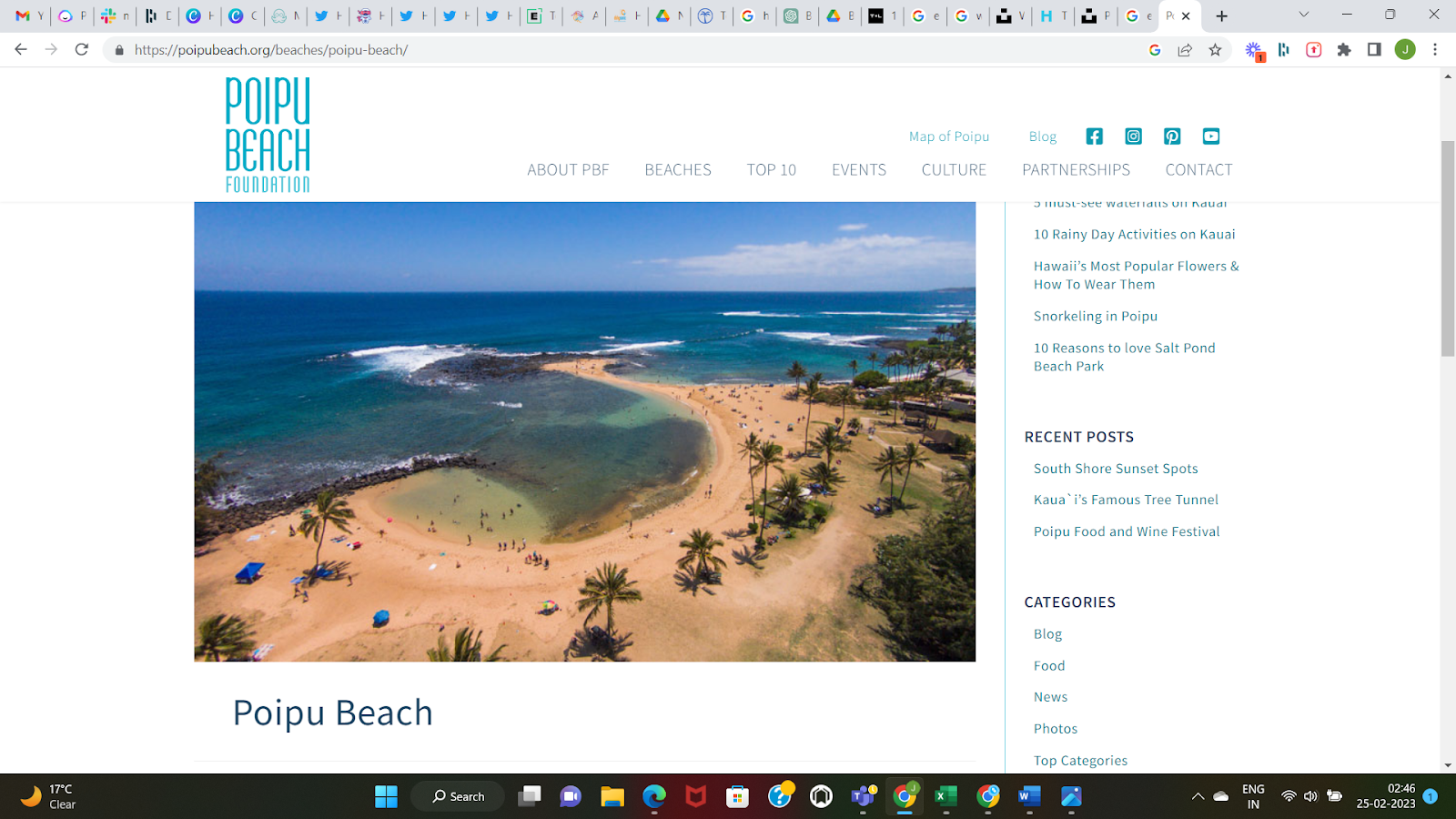Screen dimensions: 1456x819
Task: Open Kaua`i's Famous Tree Tunnel post
Action: point(1126,500)
